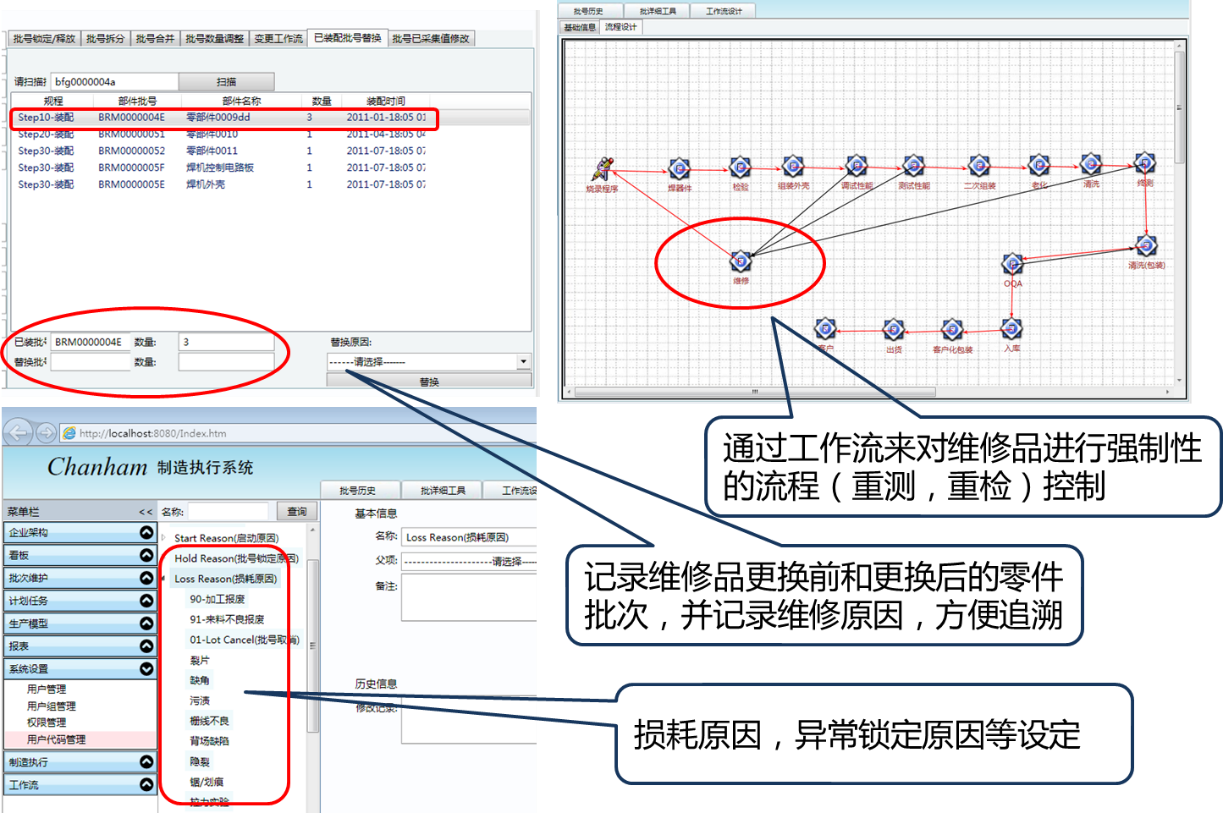The image size is (1223, 813).
Task: Collapse the menu bar with << icon
Action: (146, 511)
